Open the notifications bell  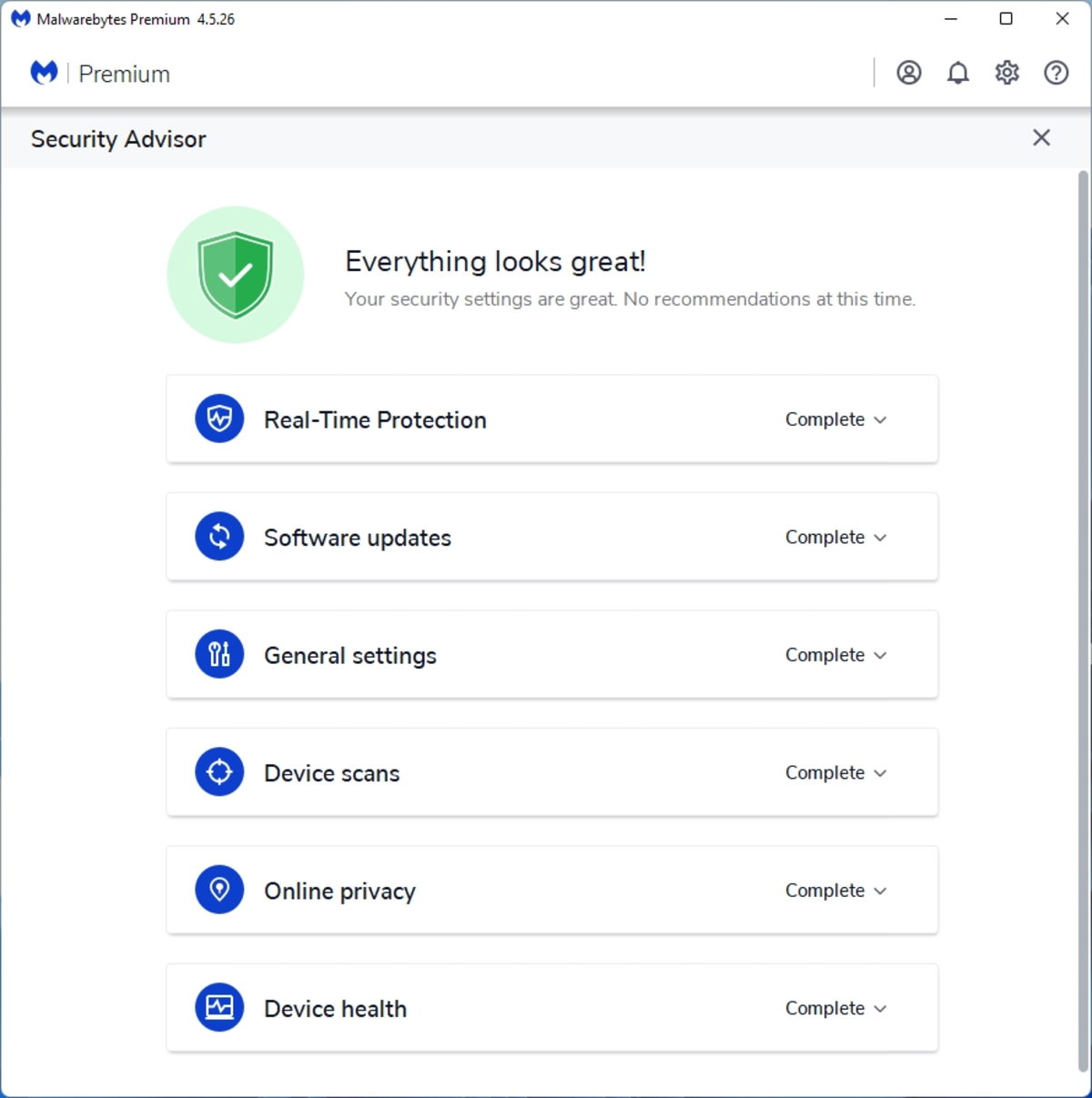coord(957,73)
